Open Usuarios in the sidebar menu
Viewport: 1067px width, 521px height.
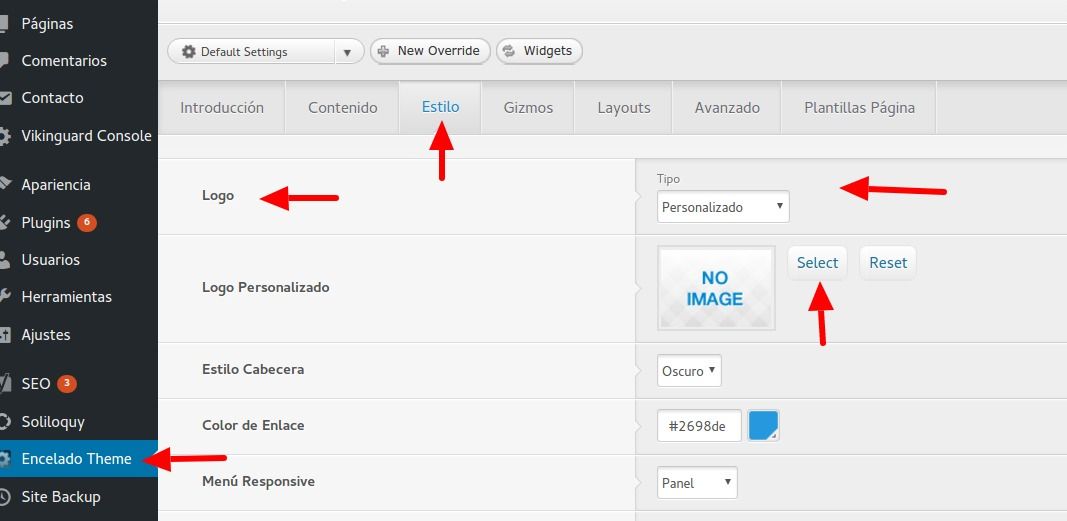click(50, 260)
